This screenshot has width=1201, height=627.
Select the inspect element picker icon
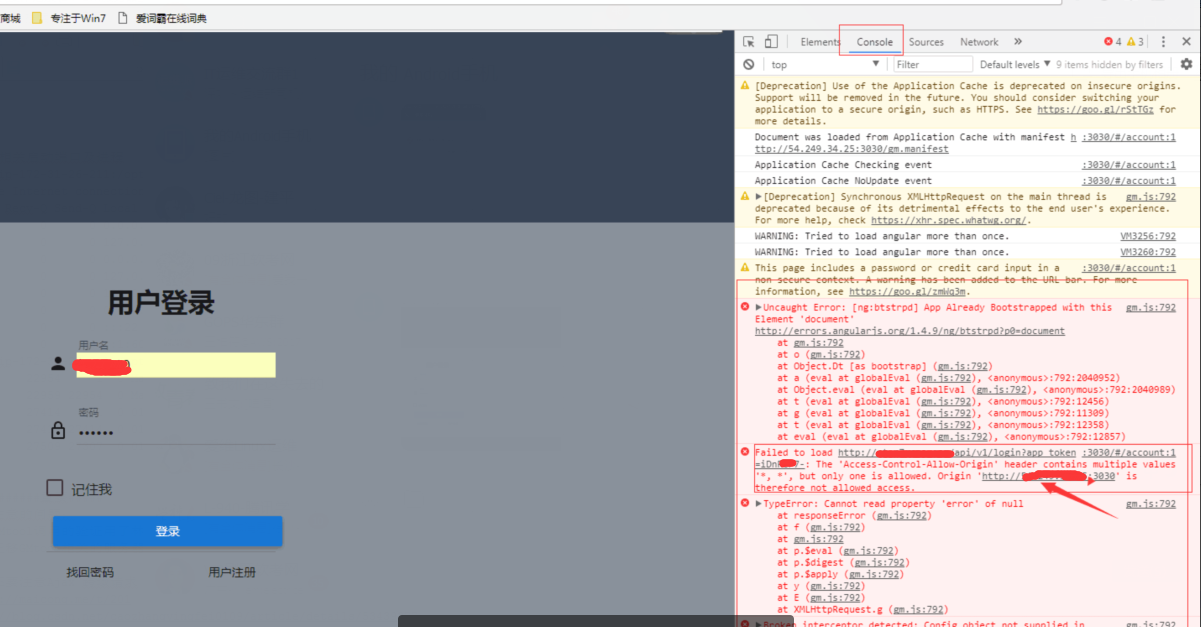point(748,42)
